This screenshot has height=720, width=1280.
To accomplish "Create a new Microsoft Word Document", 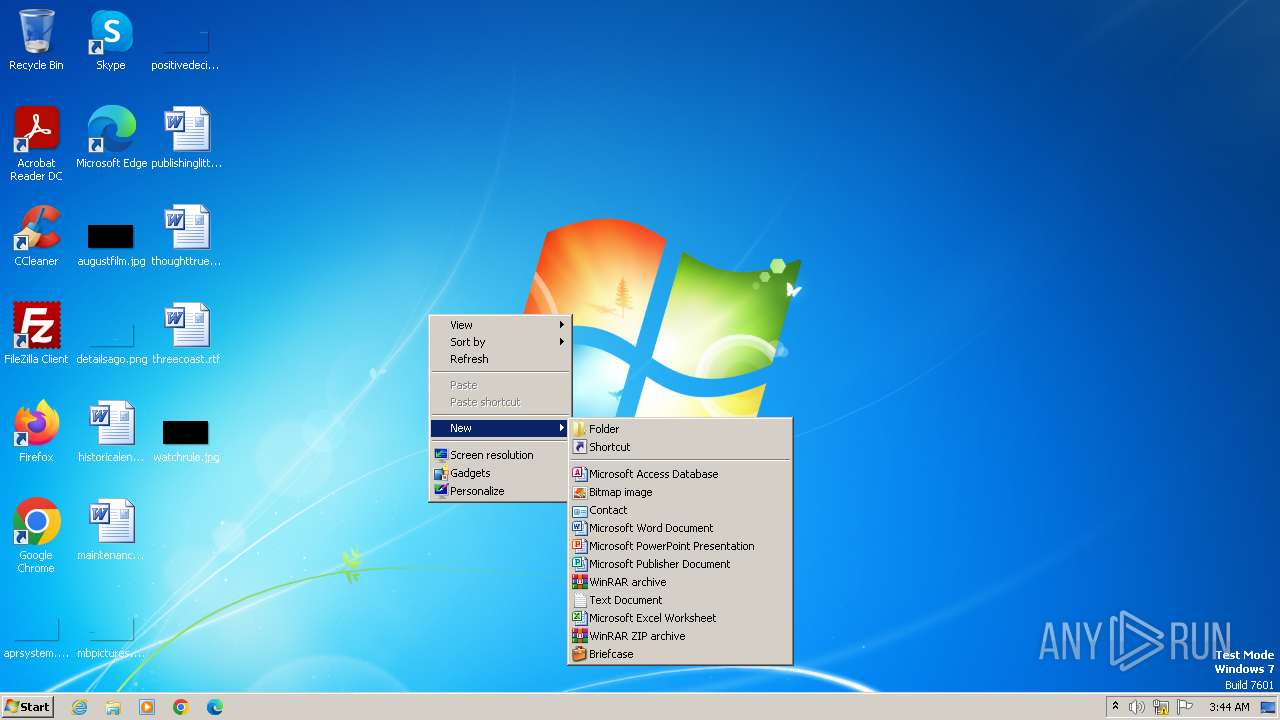I will [680, 528].
